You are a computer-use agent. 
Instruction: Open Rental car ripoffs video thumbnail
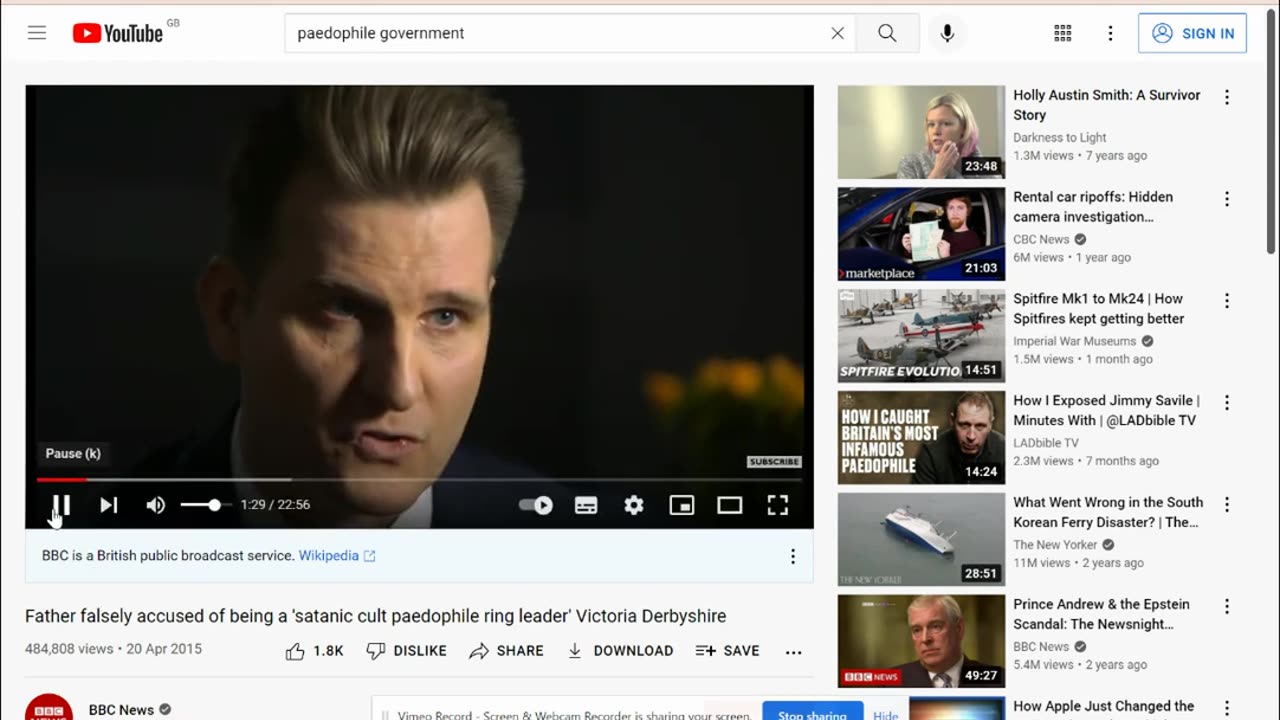coord(921,234)
